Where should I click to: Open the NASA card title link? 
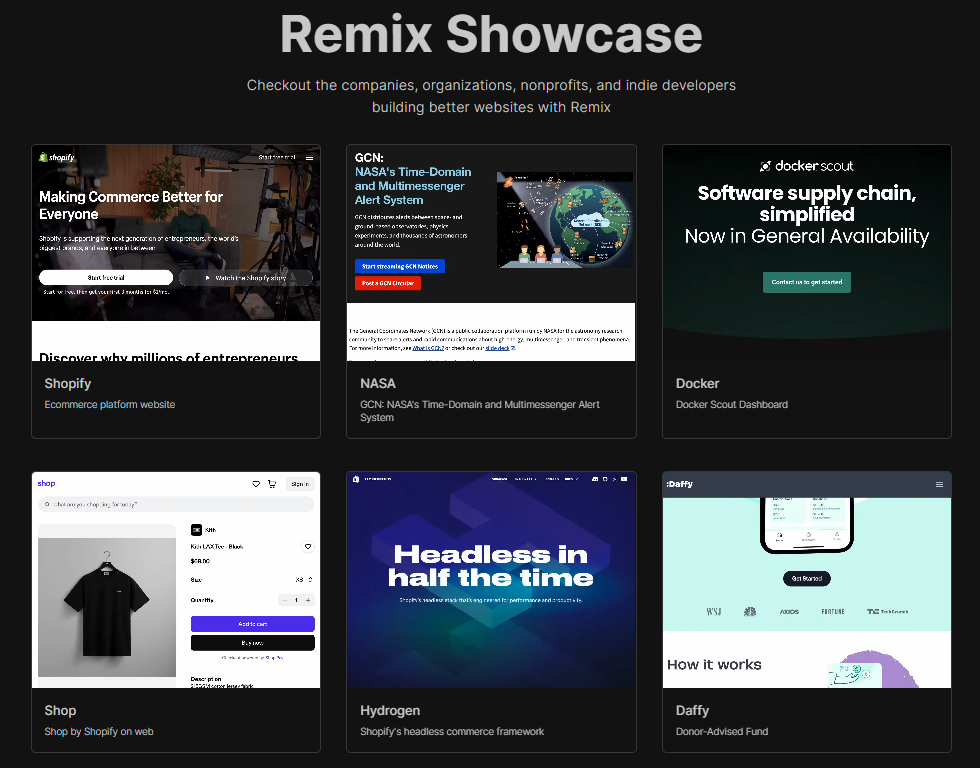(378, 384)
